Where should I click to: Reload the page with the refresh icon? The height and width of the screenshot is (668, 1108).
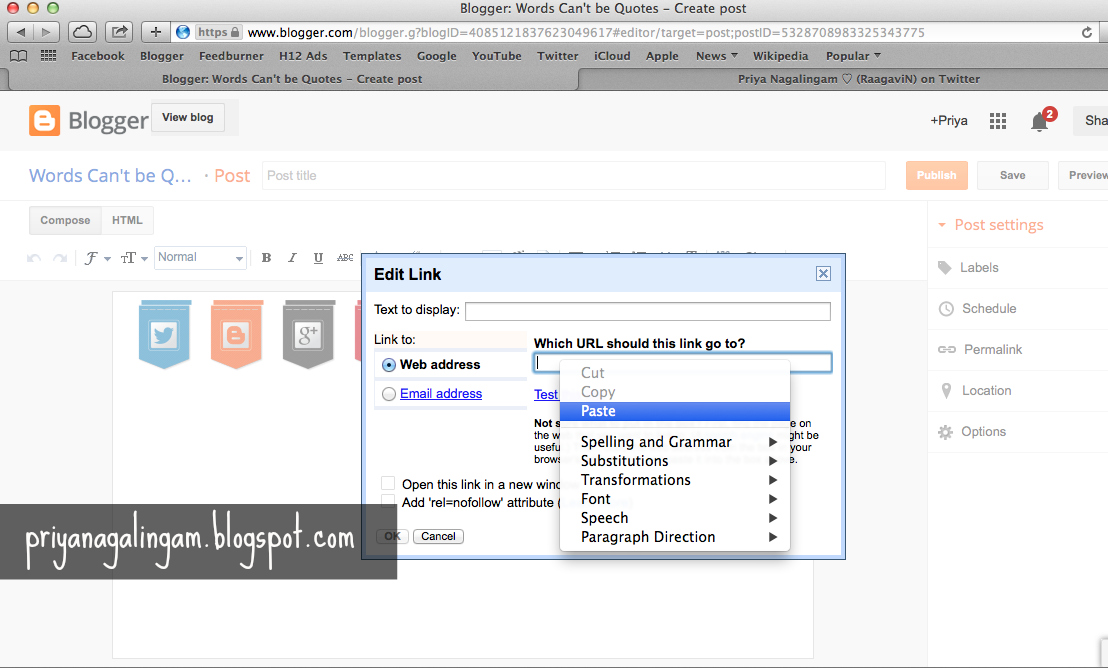(x=1087, y=33)
